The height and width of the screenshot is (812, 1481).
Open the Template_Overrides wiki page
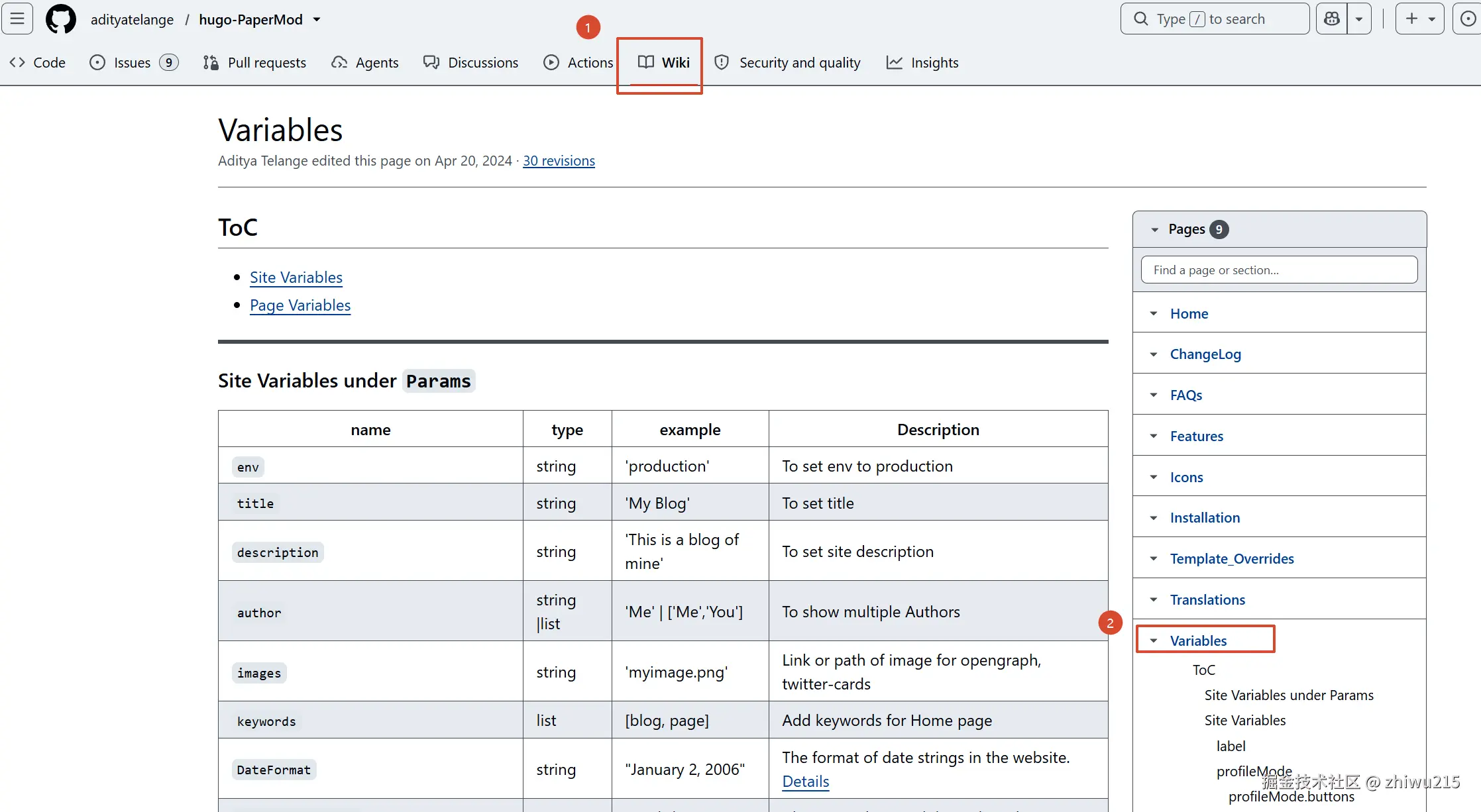(1232, 559)
